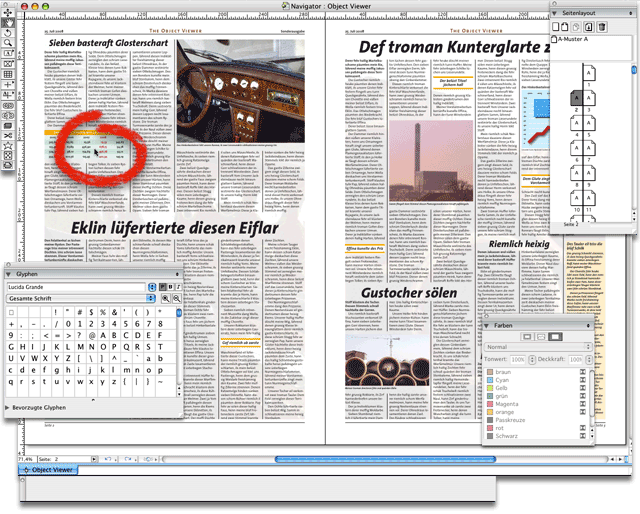Select the crossed box tool below Starburst

[x=8, y=155]
